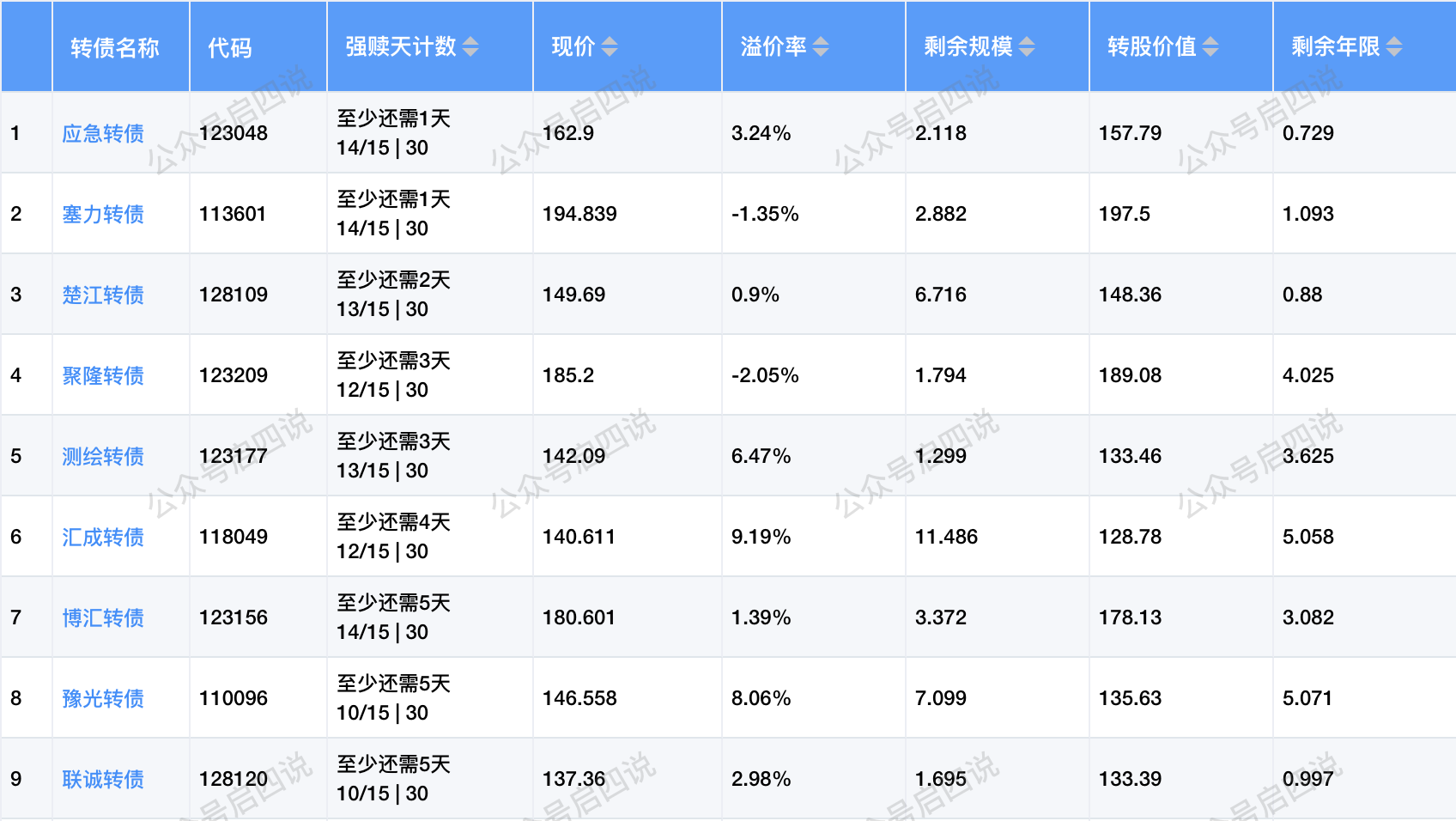Click the 转债名称 column header
The height and width of the screenshot is (821, 1456).
point(115,47)
